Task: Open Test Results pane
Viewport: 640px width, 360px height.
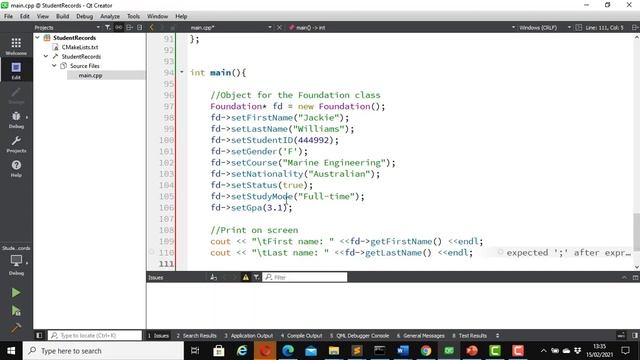Action: 469,336
